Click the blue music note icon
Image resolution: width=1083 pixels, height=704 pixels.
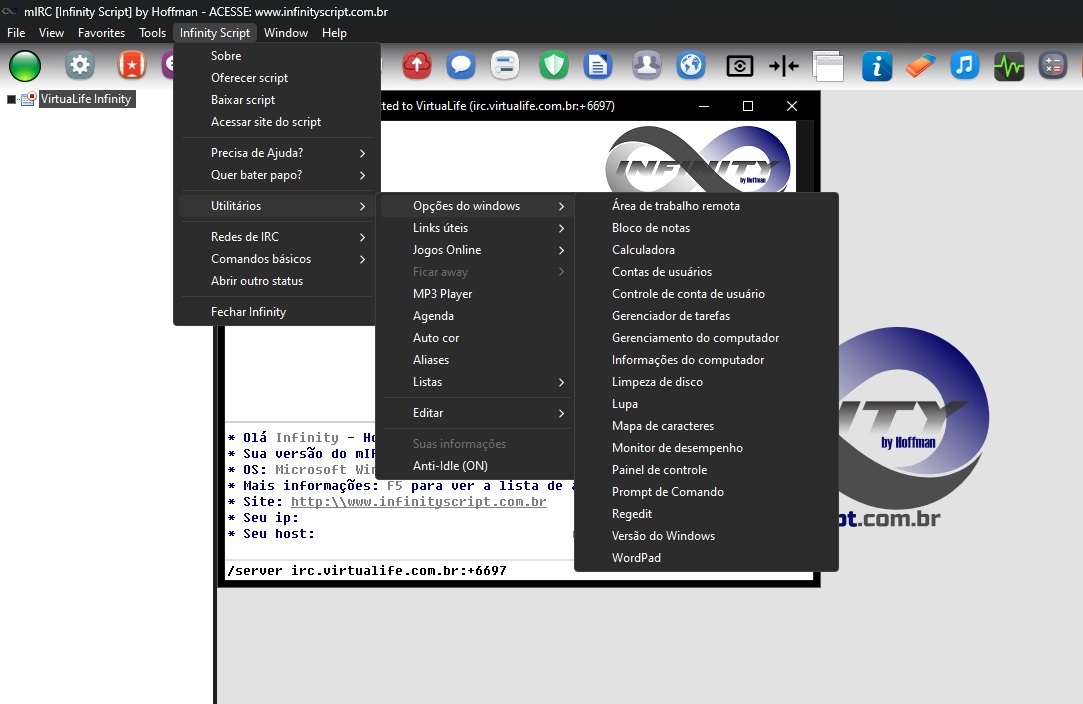coord(964,66)
